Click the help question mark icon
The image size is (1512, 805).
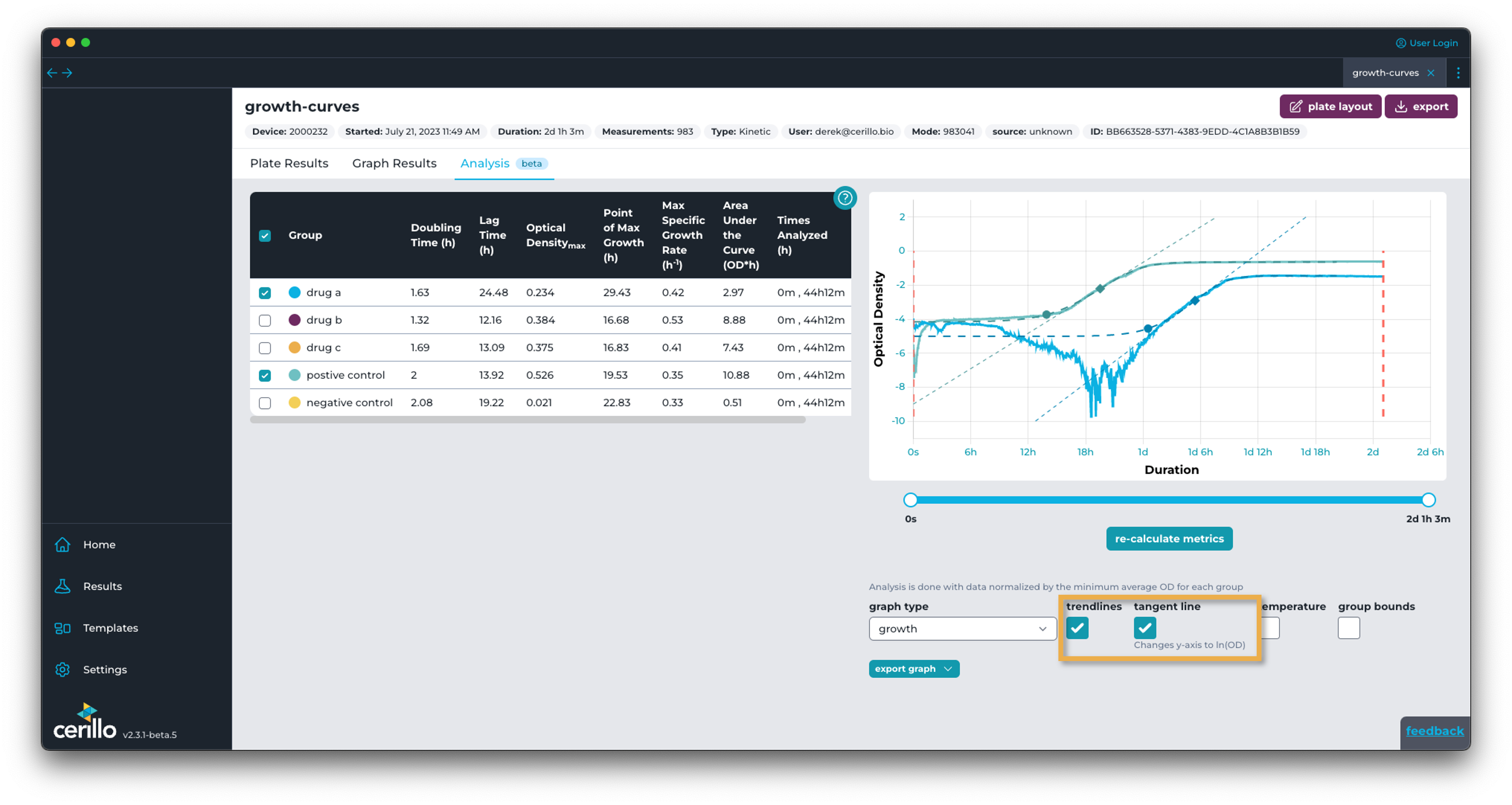click(845, 198)
